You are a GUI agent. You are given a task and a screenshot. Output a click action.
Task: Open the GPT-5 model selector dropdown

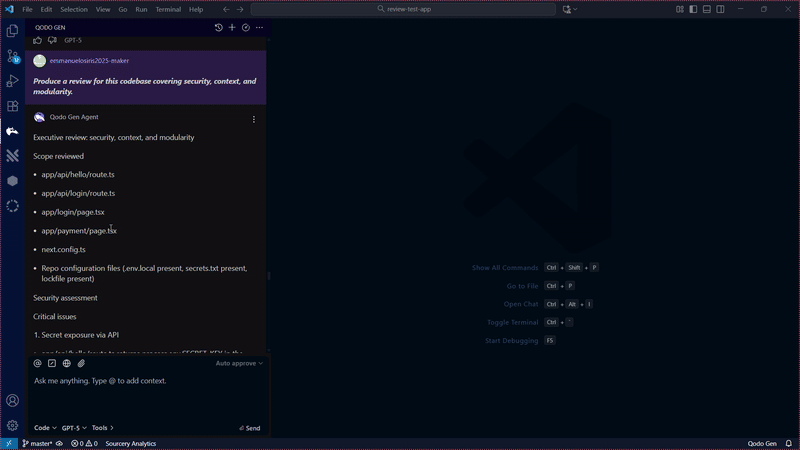coord(73,428)
